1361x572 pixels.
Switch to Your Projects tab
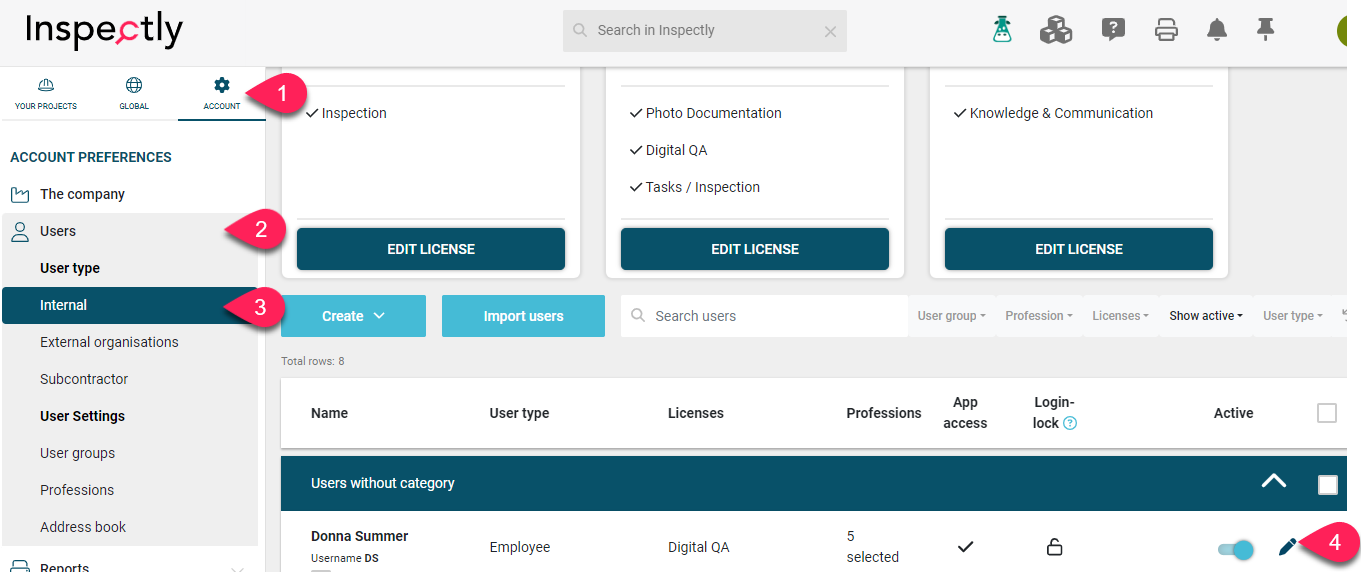46,95
